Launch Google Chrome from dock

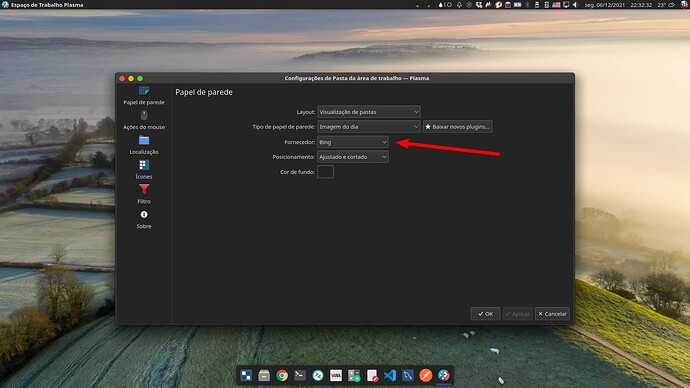pos(282,375)
